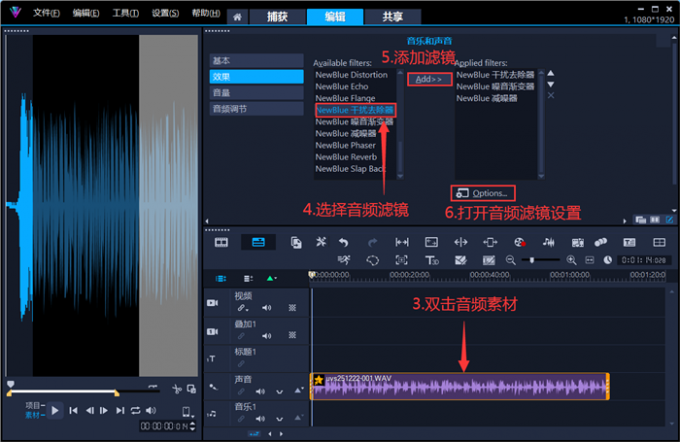Play the preview
Screen dimensions: 680x442
55,410
